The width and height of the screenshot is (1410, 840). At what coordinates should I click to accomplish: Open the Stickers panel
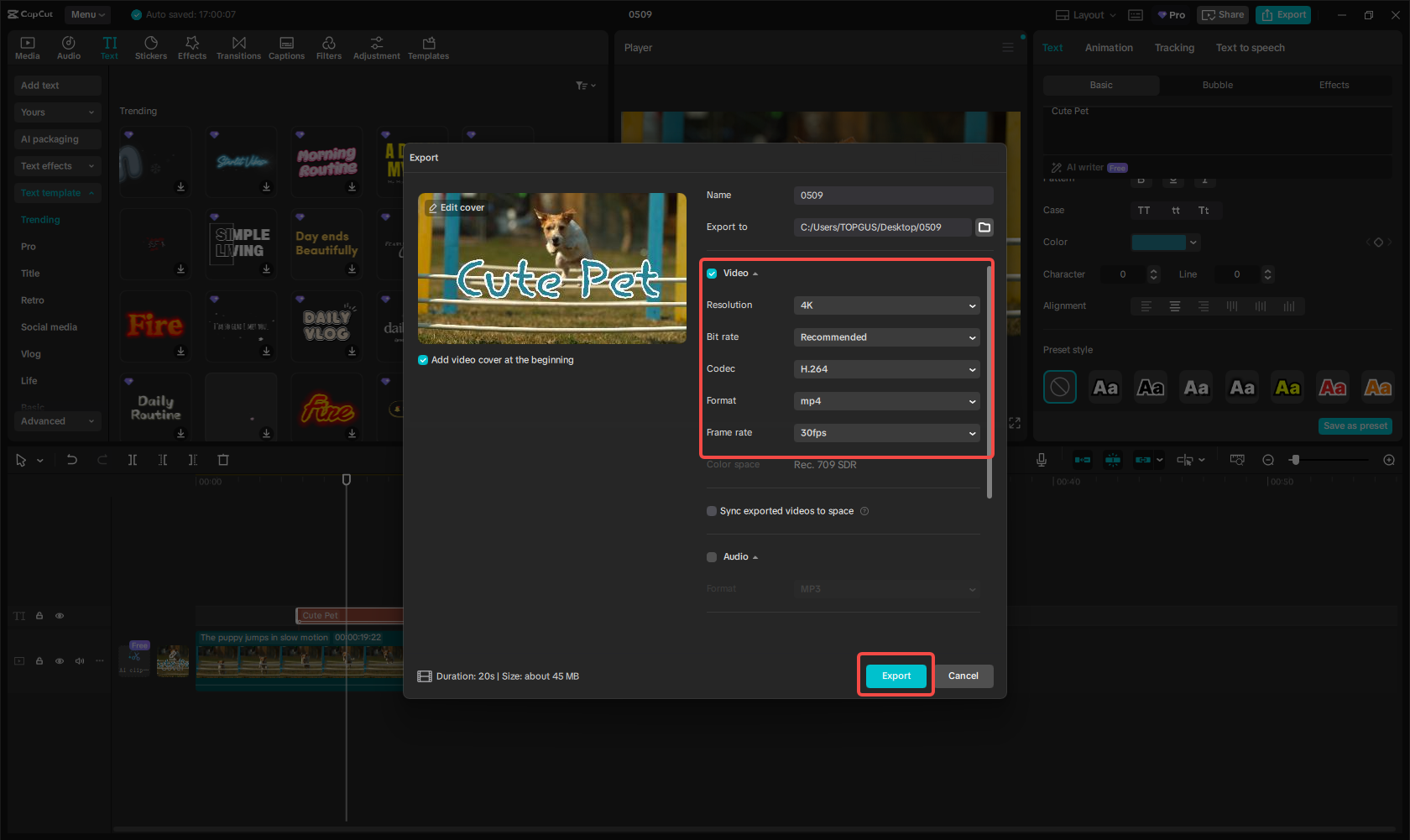point(151,47)
